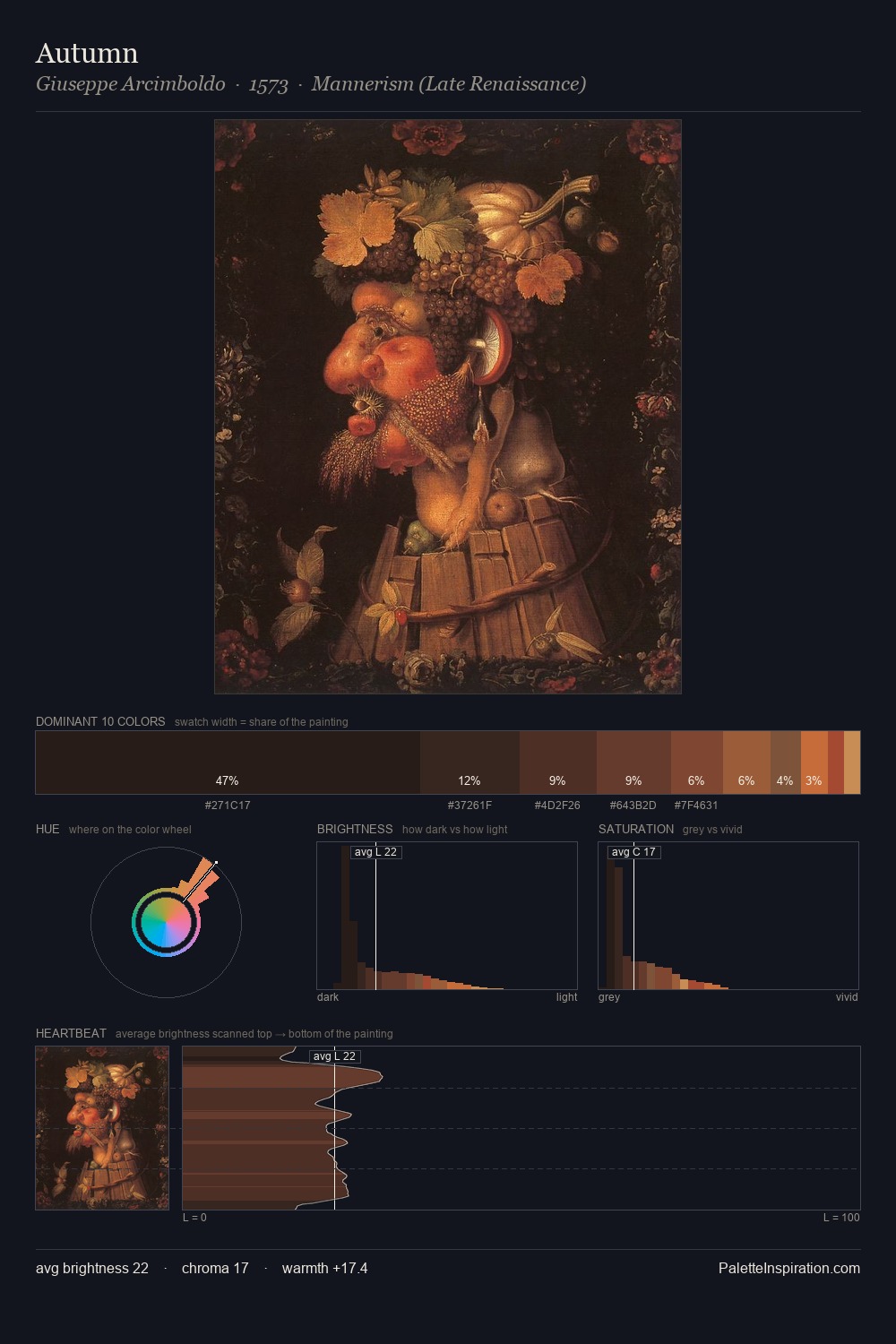This screenshot has width=896, height=1344.
Task: Click the 'HUE' section heading
Action: [x=47, y=829]
